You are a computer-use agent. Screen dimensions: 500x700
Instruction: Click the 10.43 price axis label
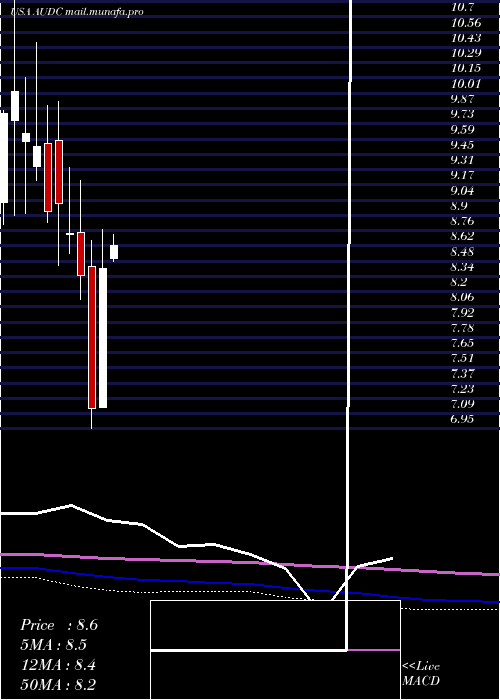pos(466,38)
